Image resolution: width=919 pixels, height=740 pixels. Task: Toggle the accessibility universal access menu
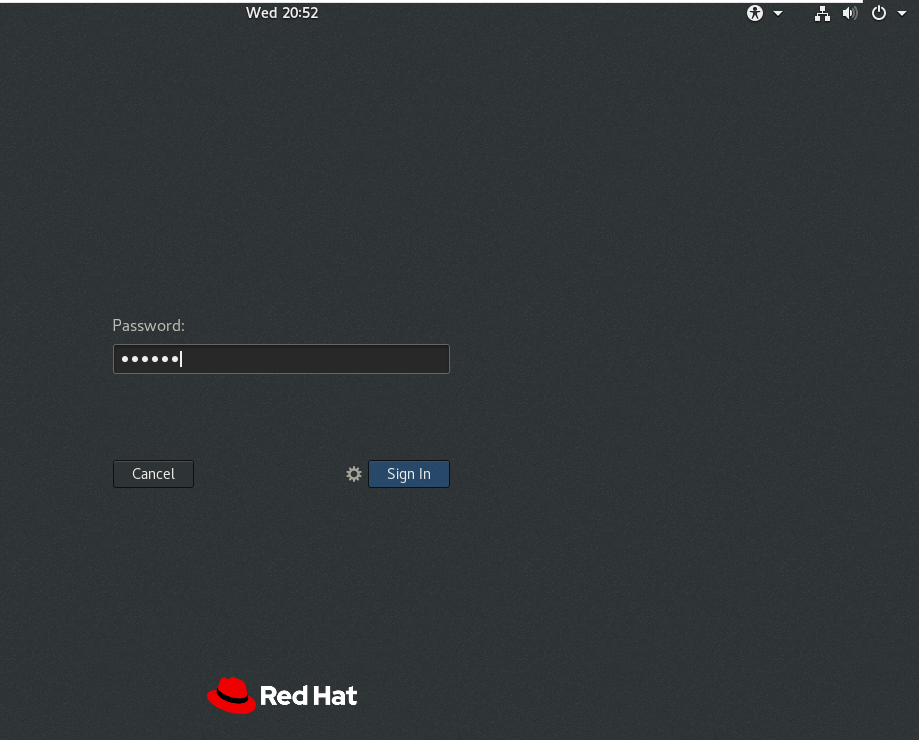[753, 13]
